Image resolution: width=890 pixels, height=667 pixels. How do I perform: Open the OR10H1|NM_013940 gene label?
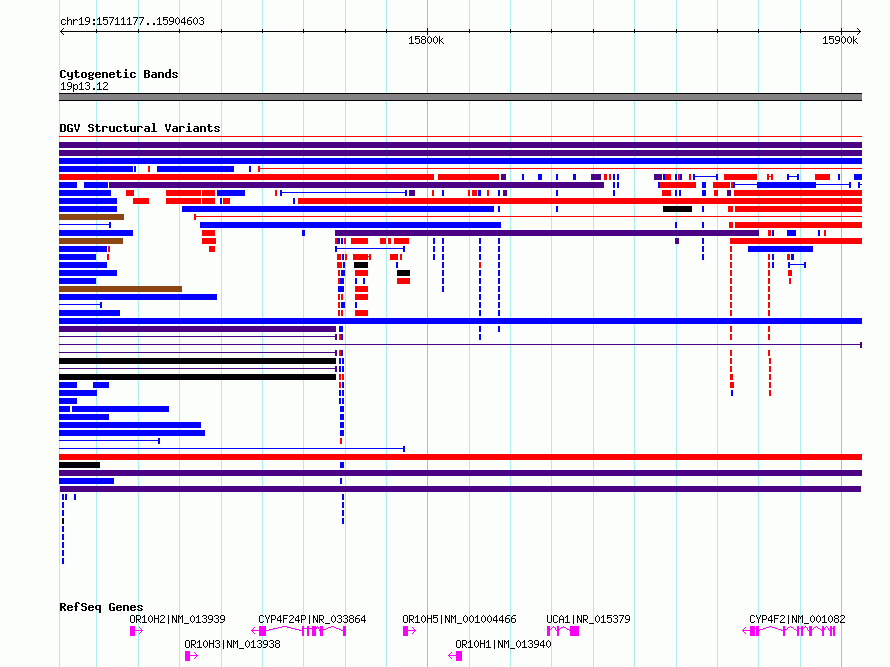pyautogui.click(x=503, y=644)
